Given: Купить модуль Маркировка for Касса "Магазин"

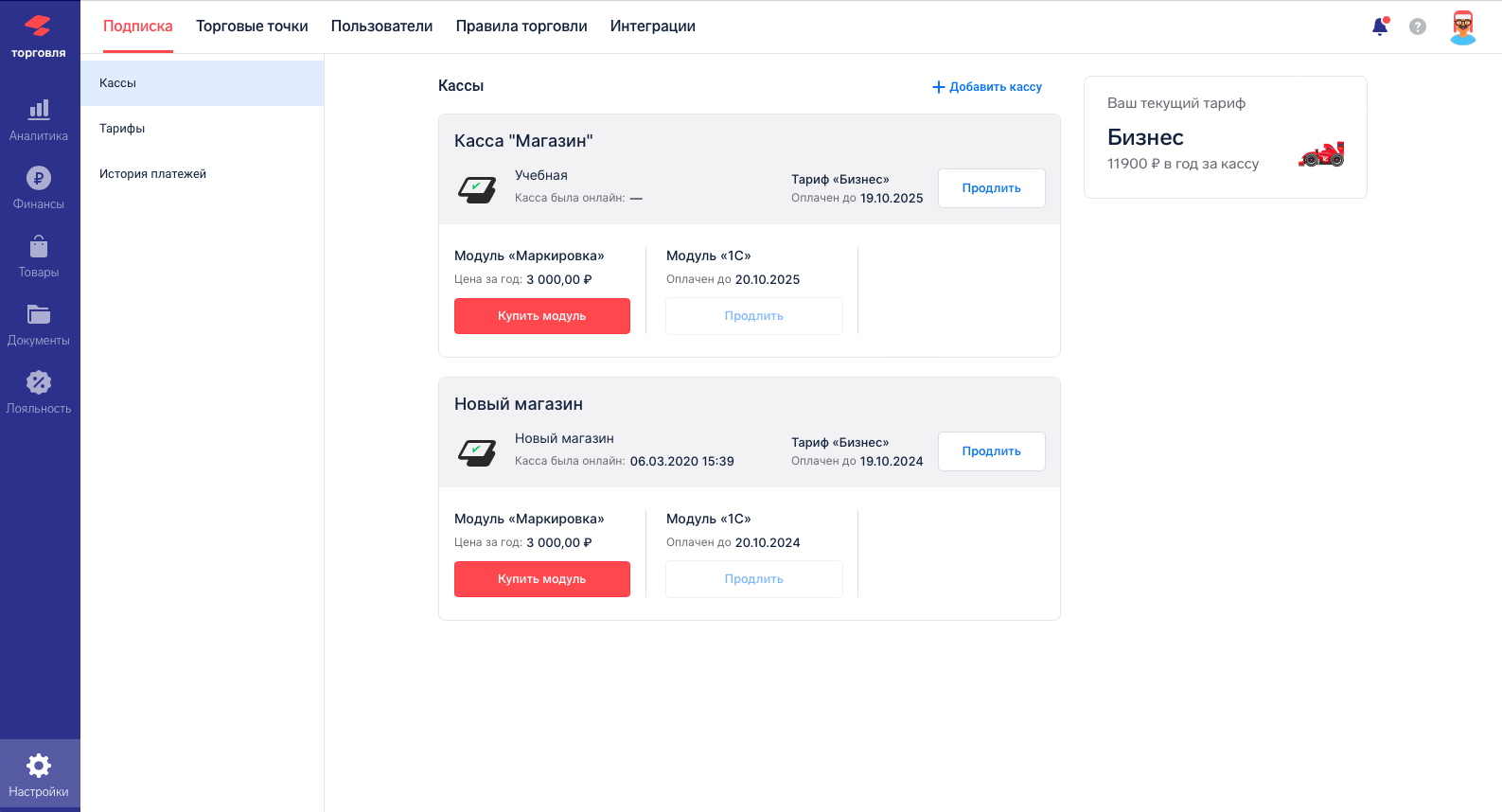Looking at the screenshot, I should click(542, 316).
